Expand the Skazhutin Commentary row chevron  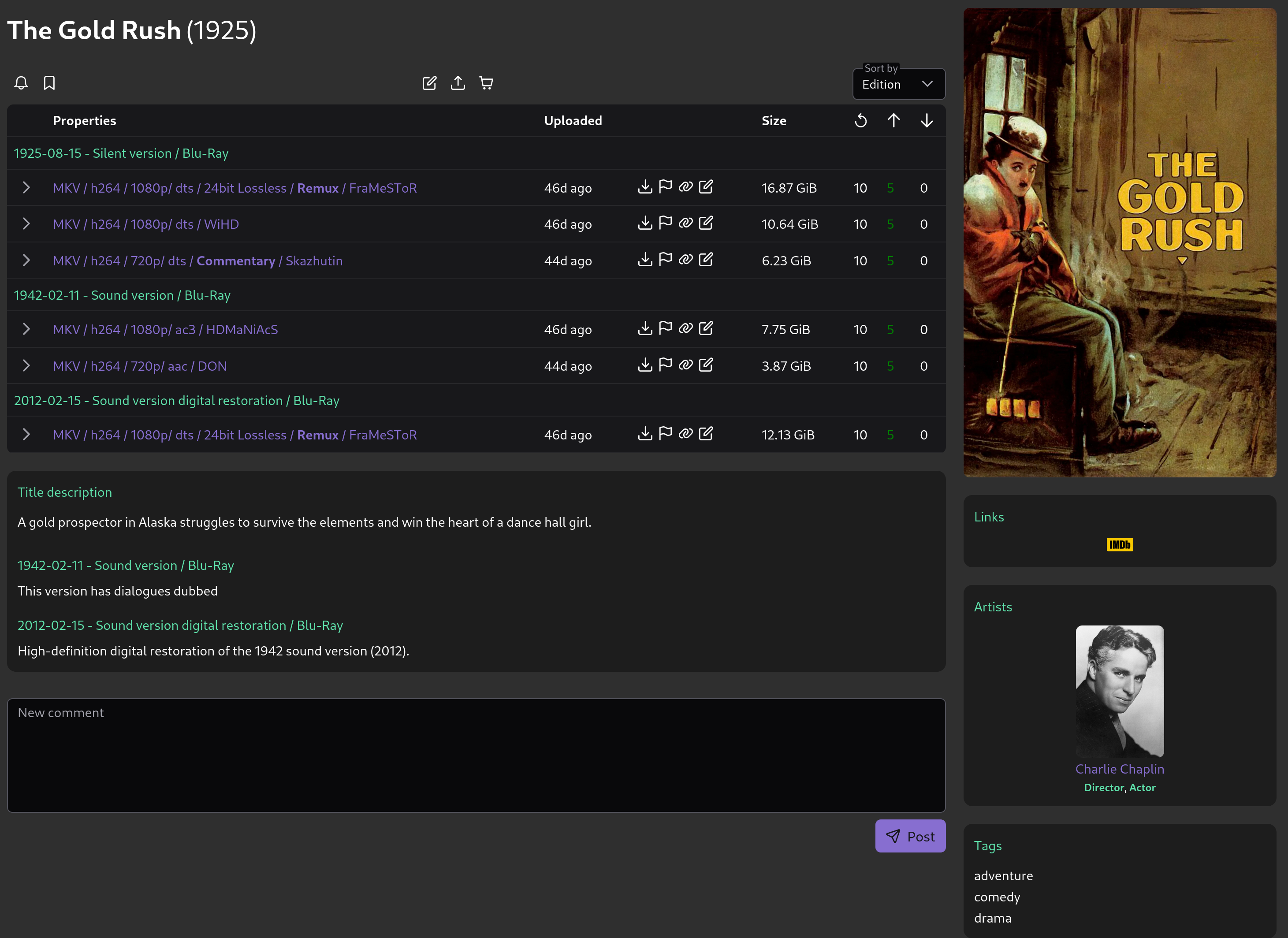pyautogui.click(x=26, y=260)
